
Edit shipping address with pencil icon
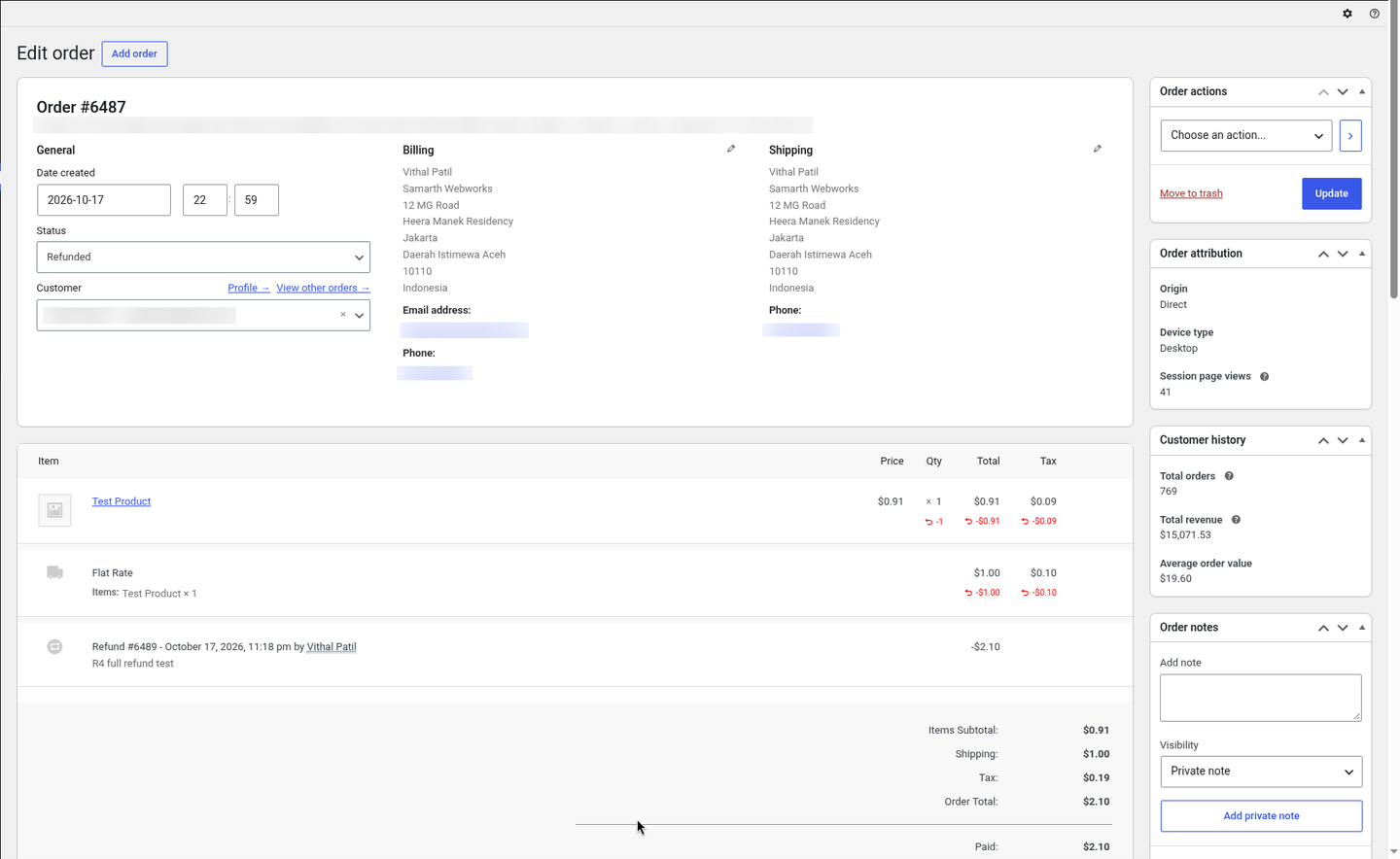point(1098,149)
